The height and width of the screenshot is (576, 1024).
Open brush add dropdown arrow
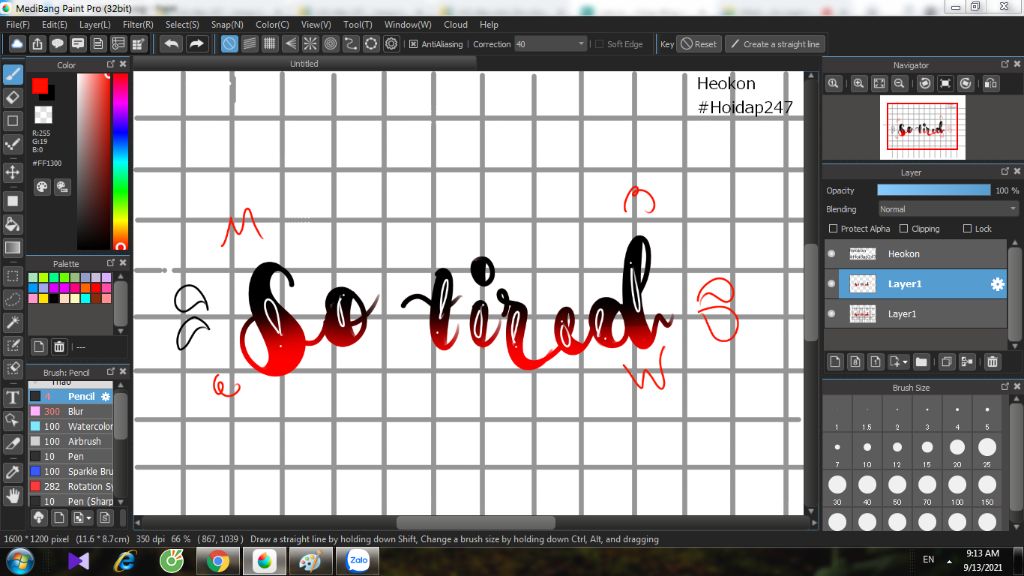point(89,518)
